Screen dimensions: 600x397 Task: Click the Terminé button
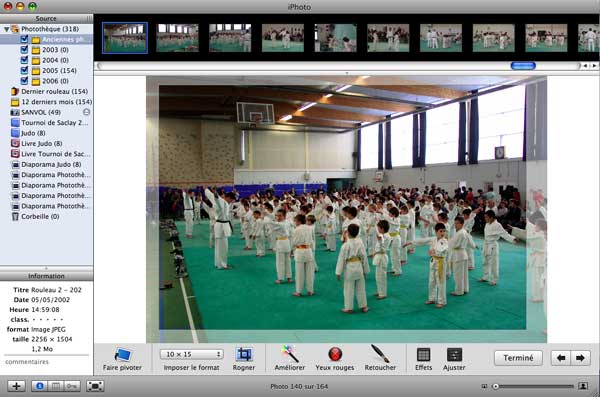tap(518, 358)
